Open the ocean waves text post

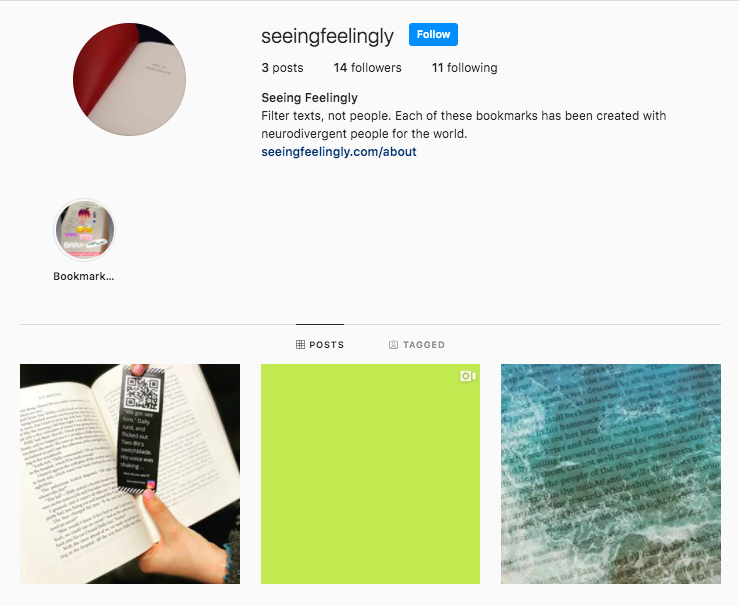pos(611,474)
